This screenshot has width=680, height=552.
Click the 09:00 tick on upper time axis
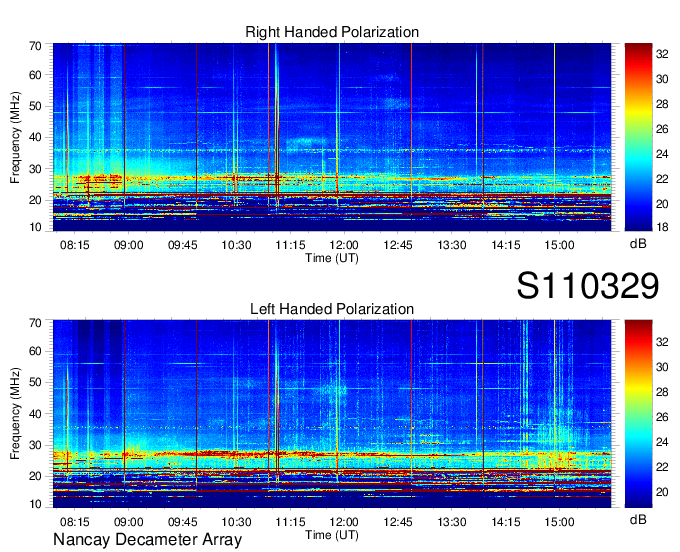point(128,245)
